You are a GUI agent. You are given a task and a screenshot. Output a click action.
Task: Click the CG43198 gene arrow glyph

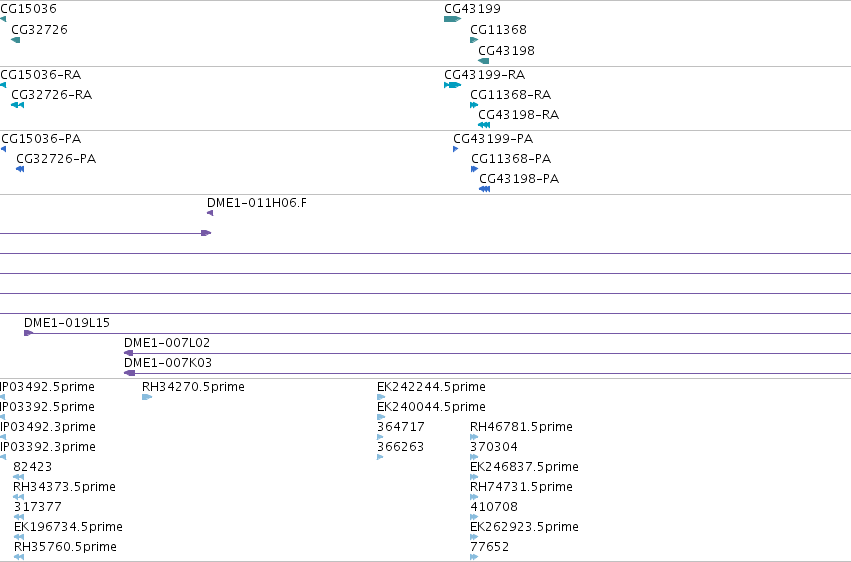484,61
